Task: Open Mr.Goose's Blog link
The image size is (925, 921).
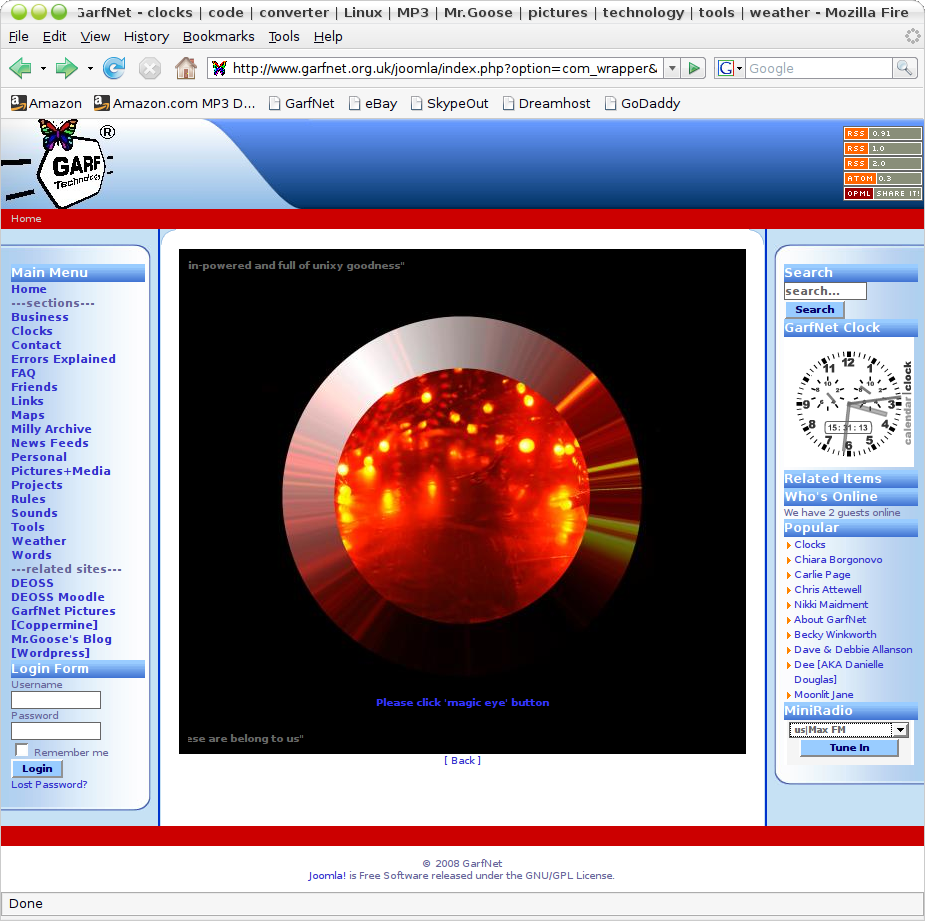Action: tap(61, 646)
